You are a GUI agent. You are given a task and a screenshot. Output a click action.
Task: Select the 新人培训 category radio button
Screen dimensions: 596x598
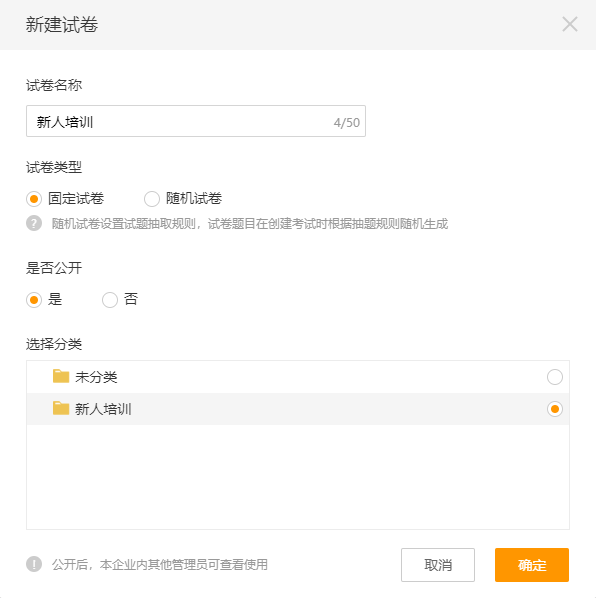point(554,409)
